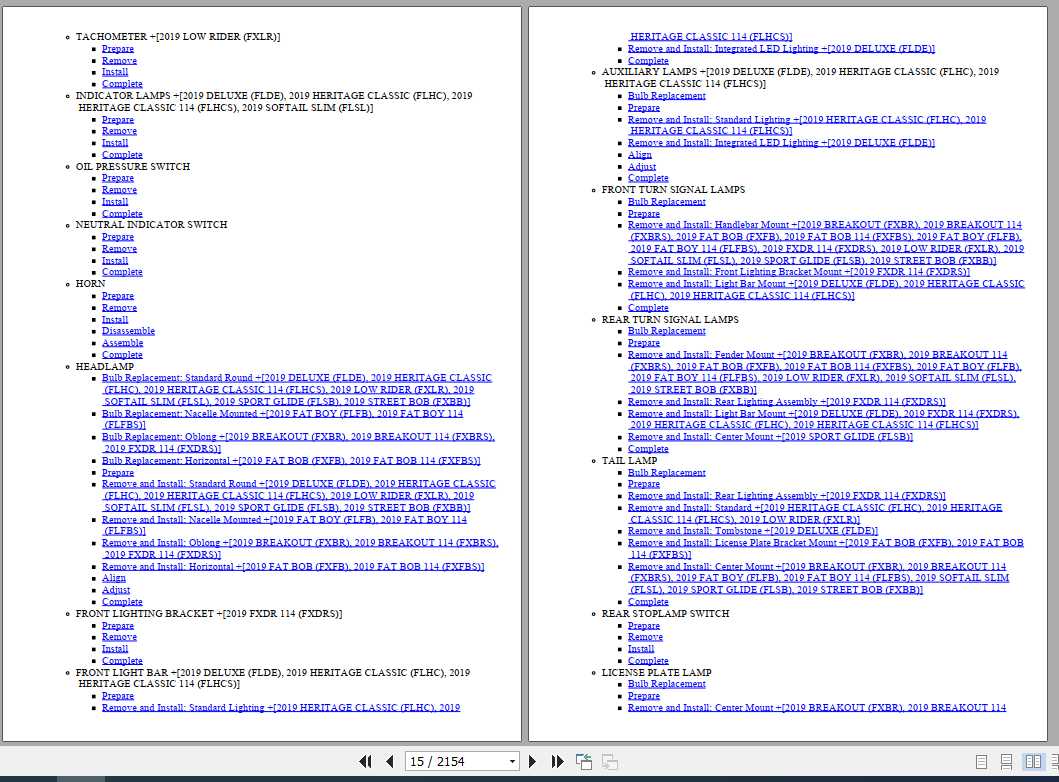Open Remove and Install: Center Mount Sport Glide link
Screen dimensions: 1059x782
[x=770, y=437]
